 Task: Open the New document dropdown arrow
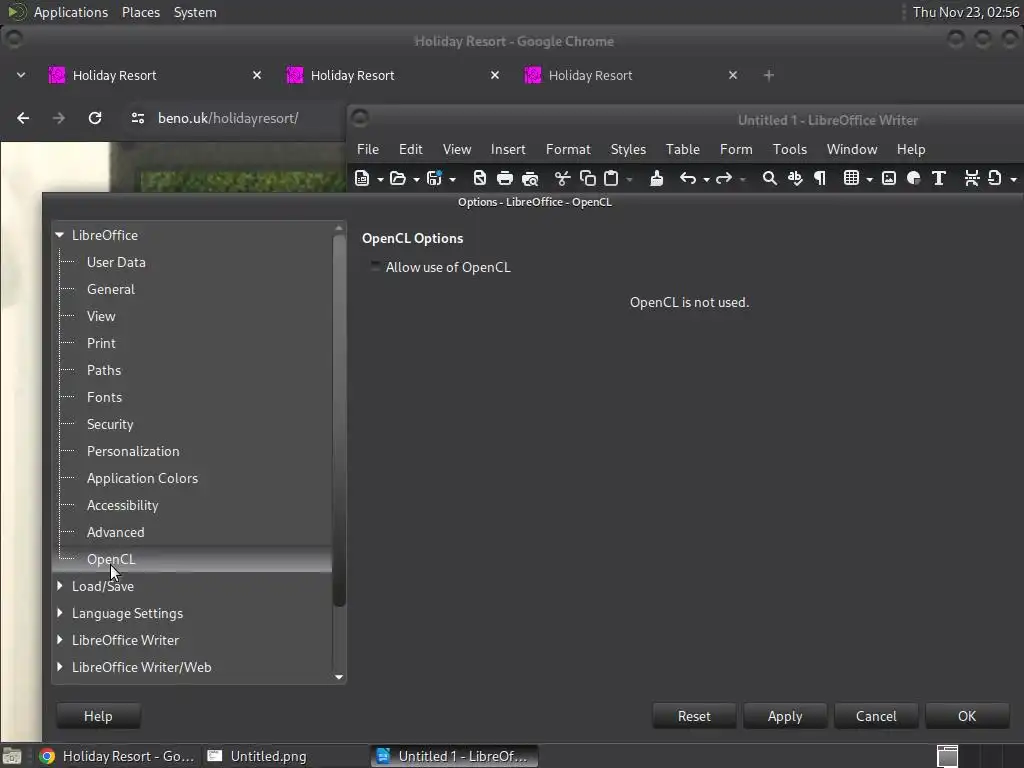pos(380,179)
